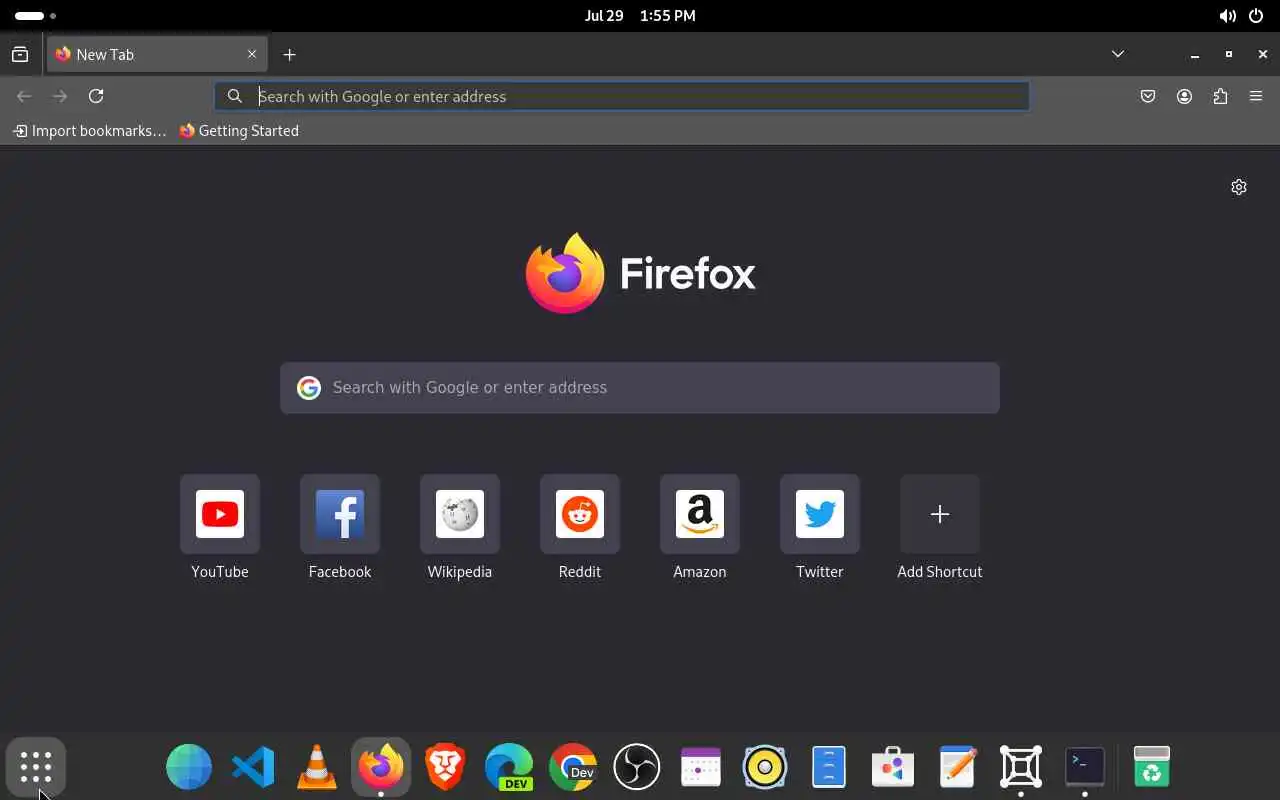The width and height of the screenshot is (1280, 800).
Task: Launch OBS Studio from the dock
Action: click(637, 767)
